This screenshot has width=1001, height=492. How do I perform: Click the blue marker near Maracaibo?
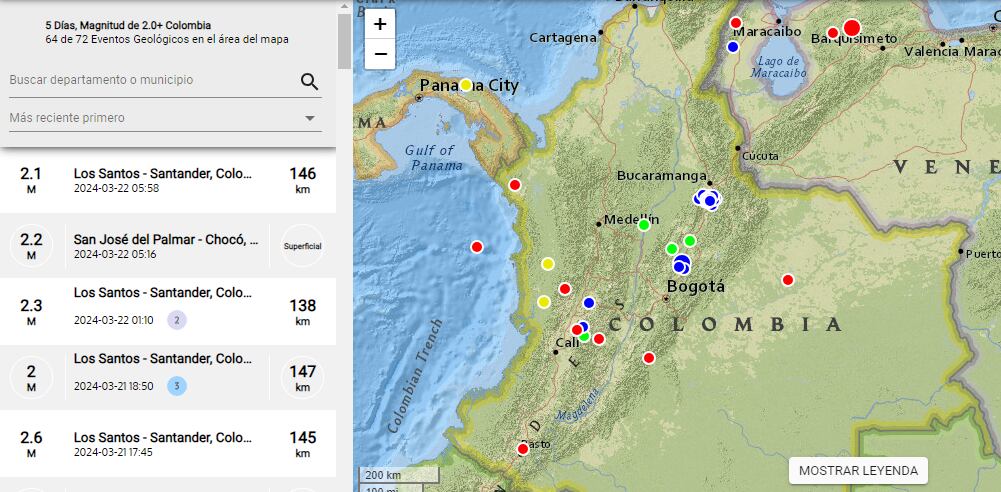point(733,47)
